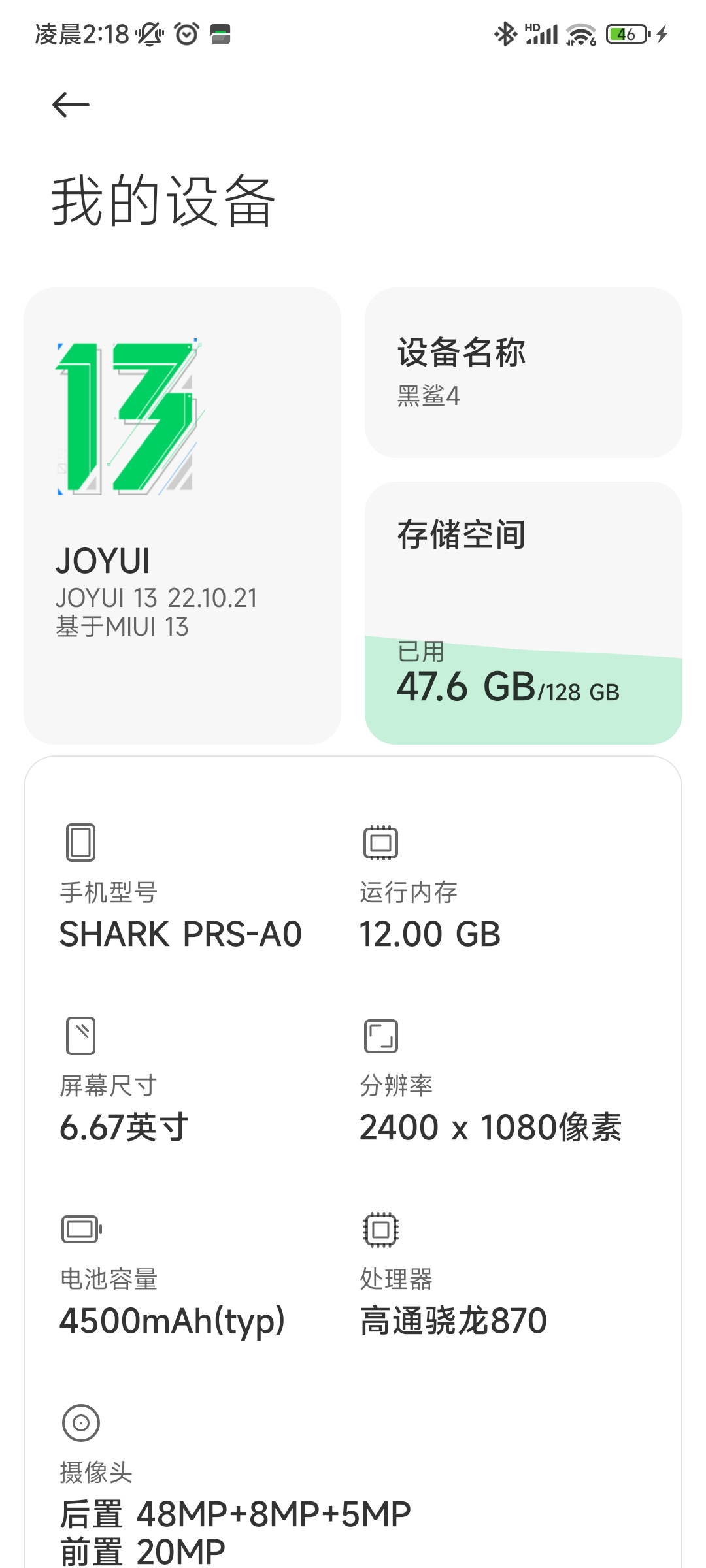Tap the JOYUI 13 logo graphic
The width and height of the screenshot is (706, 1568).
coord(130,417)
